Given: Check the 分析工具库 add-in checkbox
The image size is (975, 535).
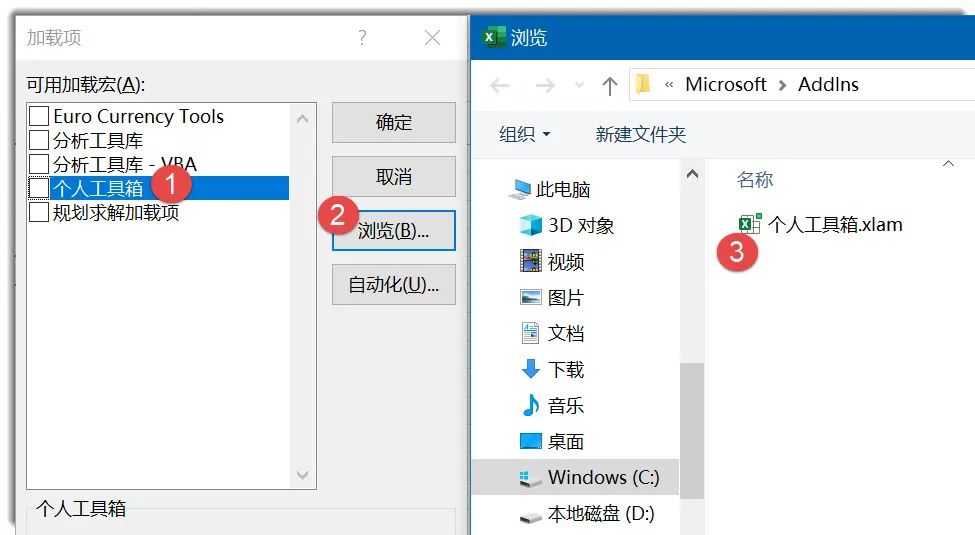Looking at the screenshot, I should (x=39, y=140).
